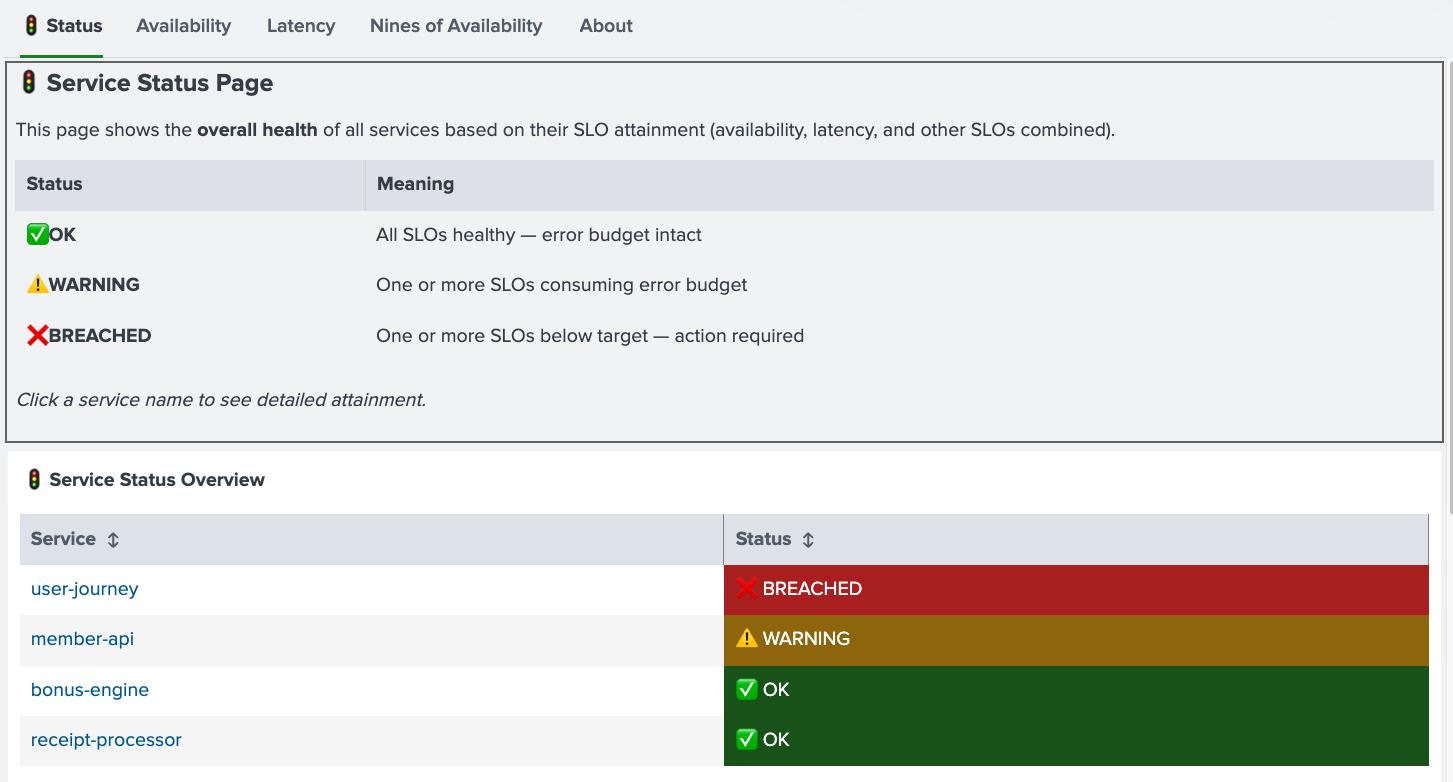
Task: Open the member-api service link
Action: [x=82, y=639]
